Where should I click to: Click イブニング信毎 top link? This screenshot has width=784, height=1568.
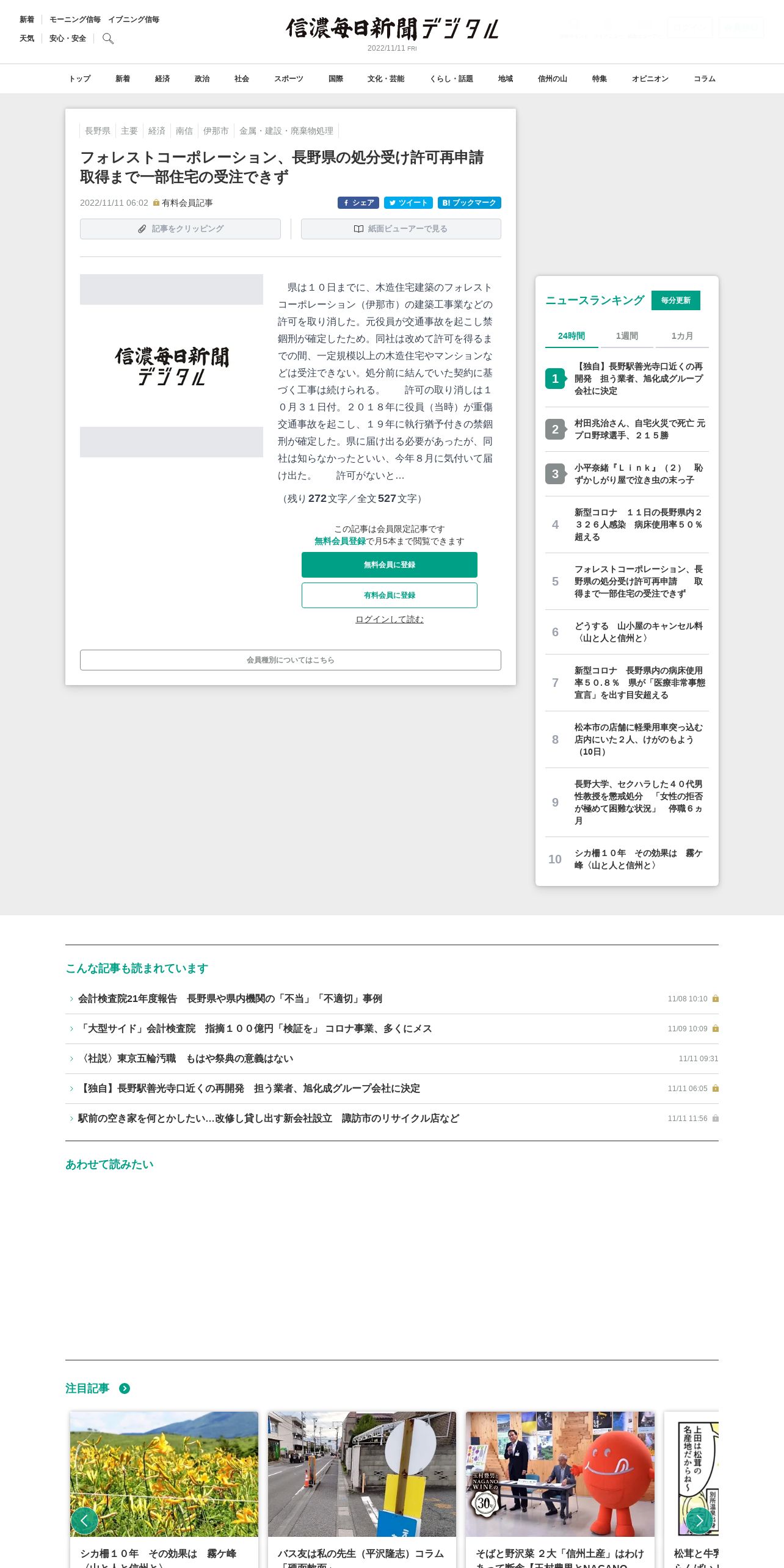(x=134, y=20)
